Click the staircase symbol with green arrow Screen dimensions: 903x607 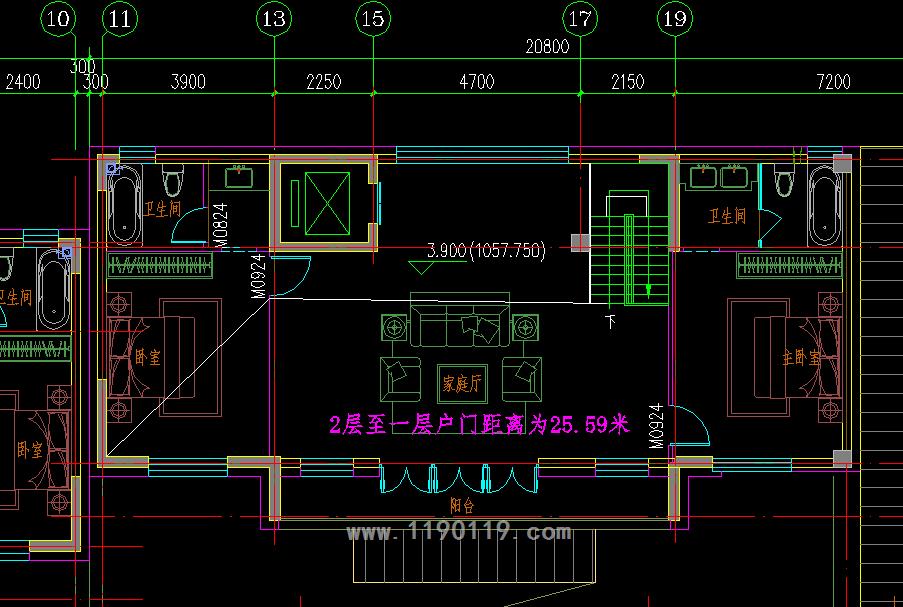[628, 256]
